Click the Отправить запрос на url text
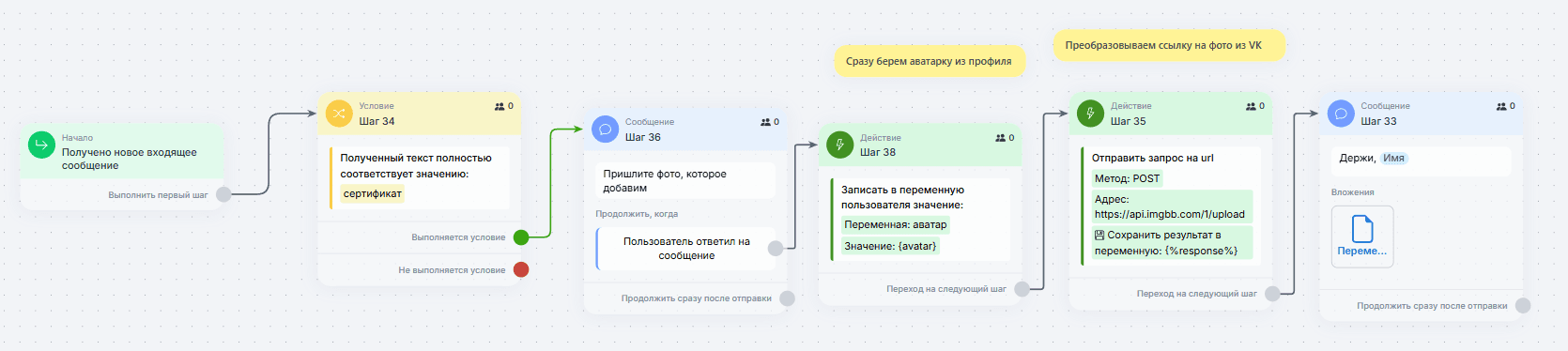Screen dimensions: 1568x351 (1152, 158)
